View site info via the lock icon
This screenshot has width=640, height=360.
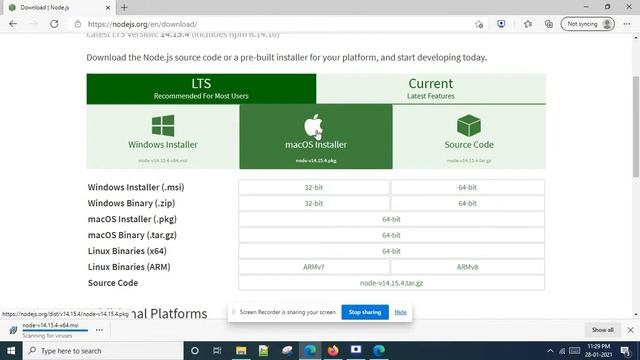[78, 24]
